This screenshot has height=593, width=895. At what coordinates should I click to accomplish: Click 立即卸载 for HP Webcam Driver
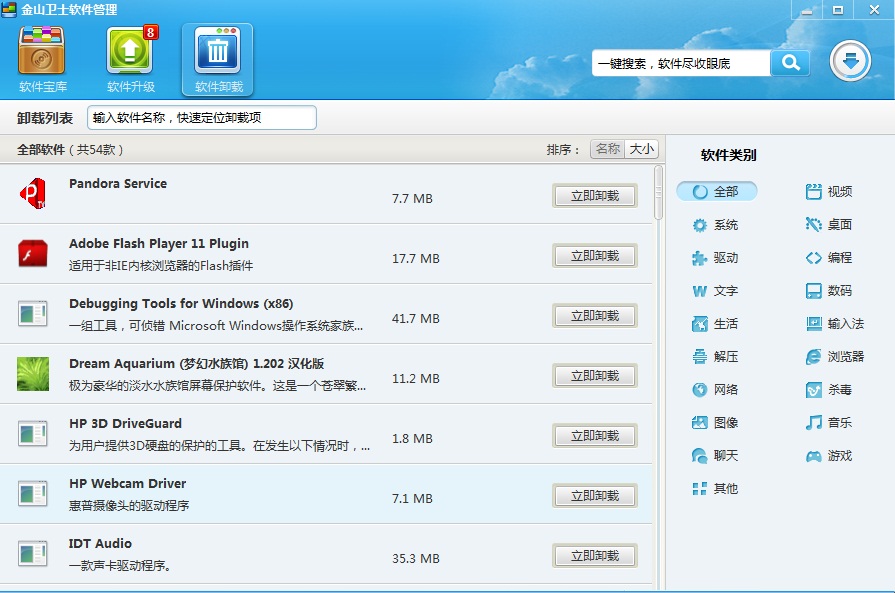coord(595,496)
